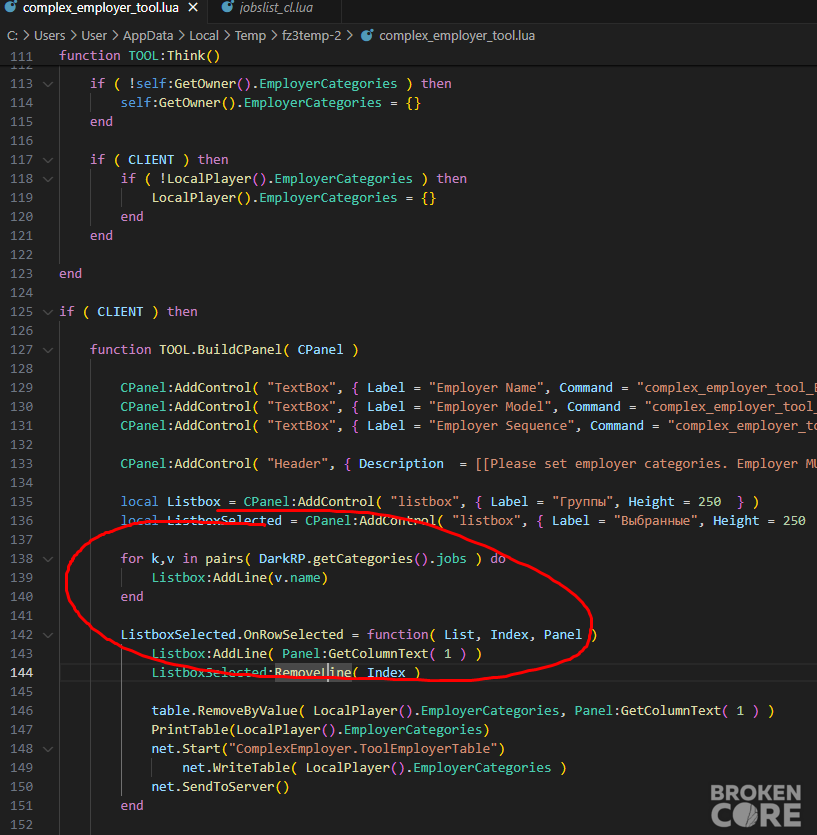817x835 pixels.
Task: Open the Local breadcrumb segment
Action: pos(204,36)
